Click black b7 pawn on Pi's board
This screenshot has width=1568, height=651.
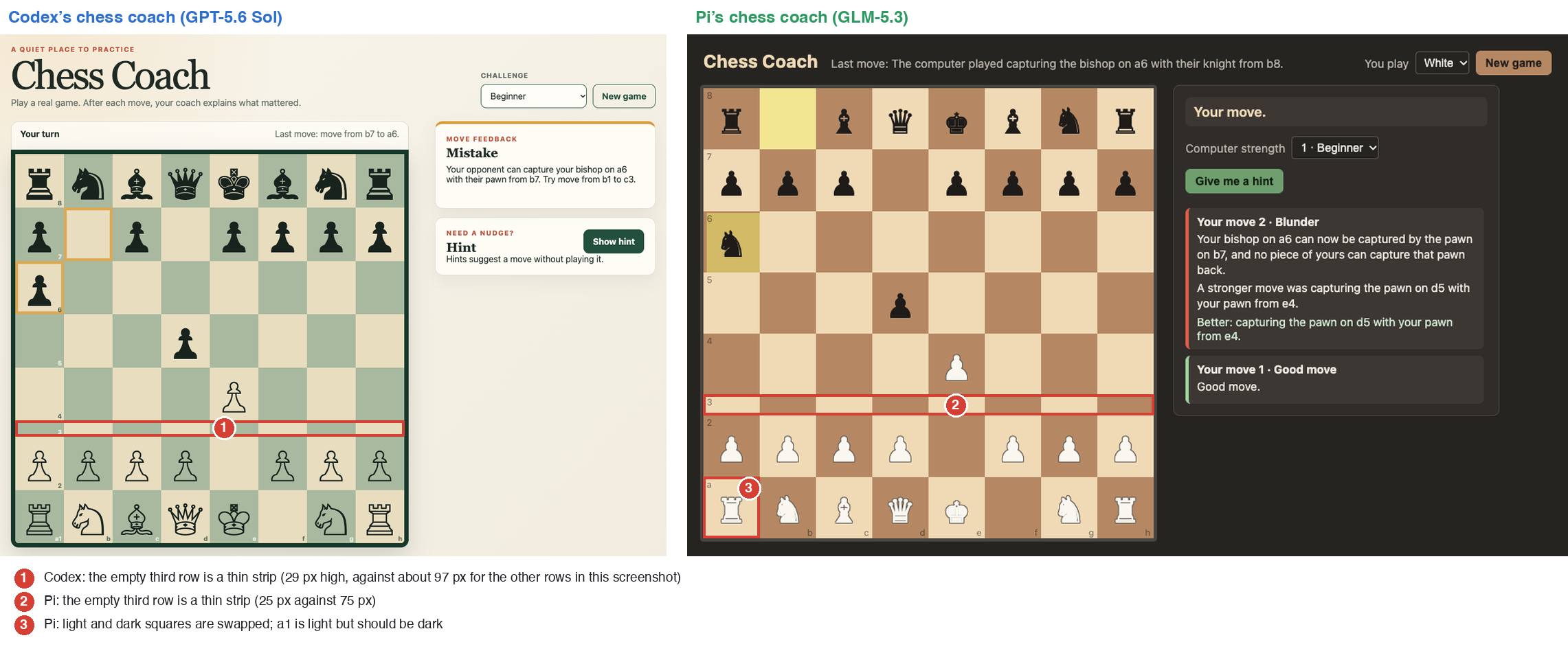pyautogui.click(x=787, y=183)
